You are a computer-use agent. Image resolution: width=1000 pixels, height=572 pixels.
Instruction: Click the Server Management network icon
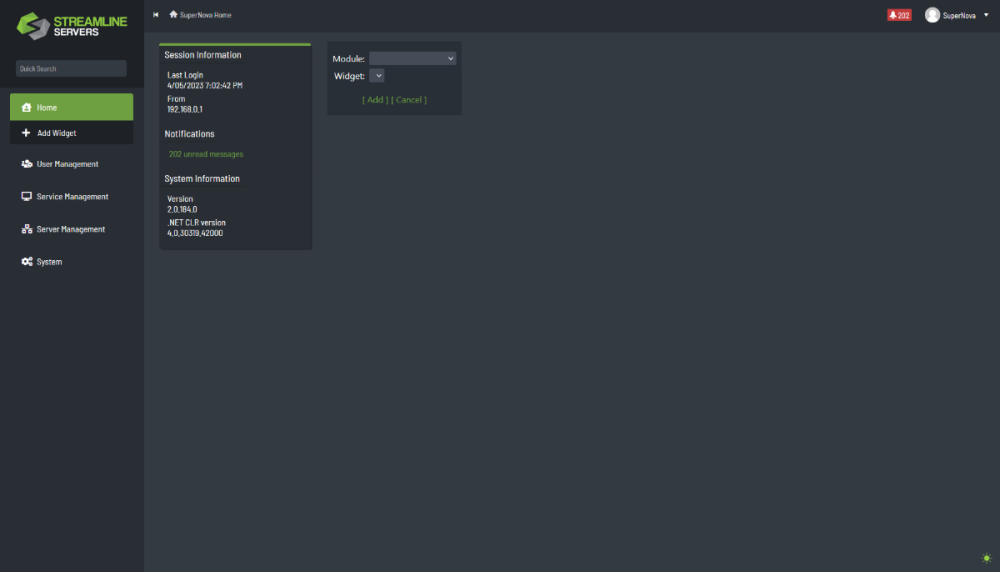[x=27, y=230]
